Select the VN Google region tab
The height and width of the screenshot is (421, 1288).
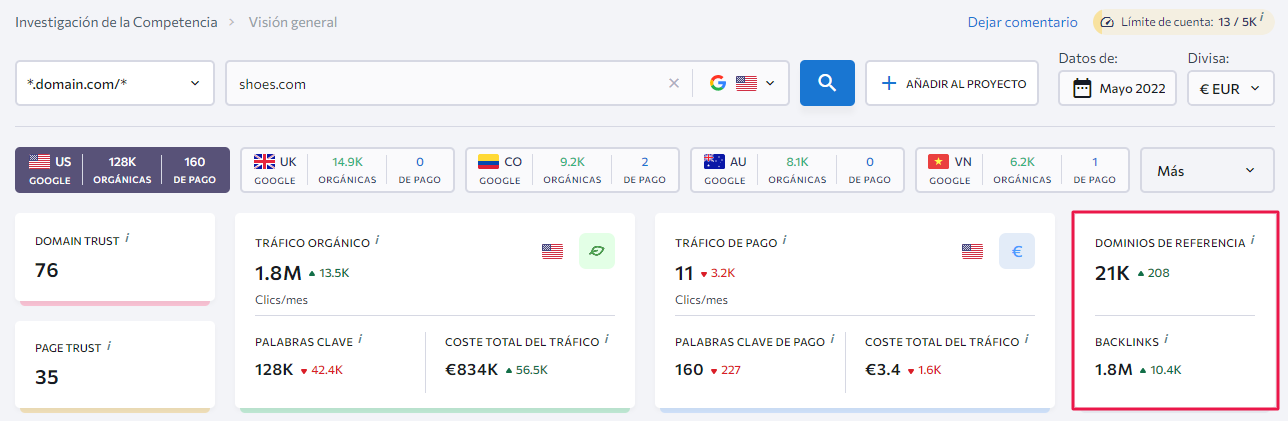1022,170
